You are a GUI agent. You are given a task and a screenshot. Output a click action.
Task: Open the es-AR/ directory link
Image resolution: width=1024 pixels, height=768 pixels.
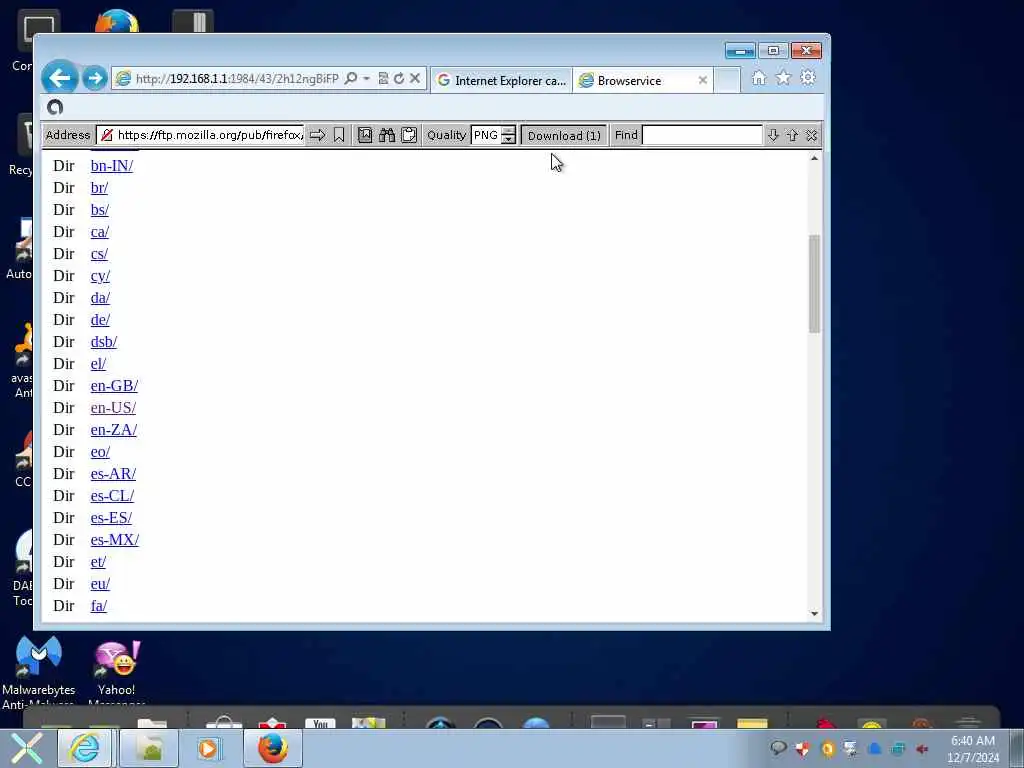click(x=114, y=474)
